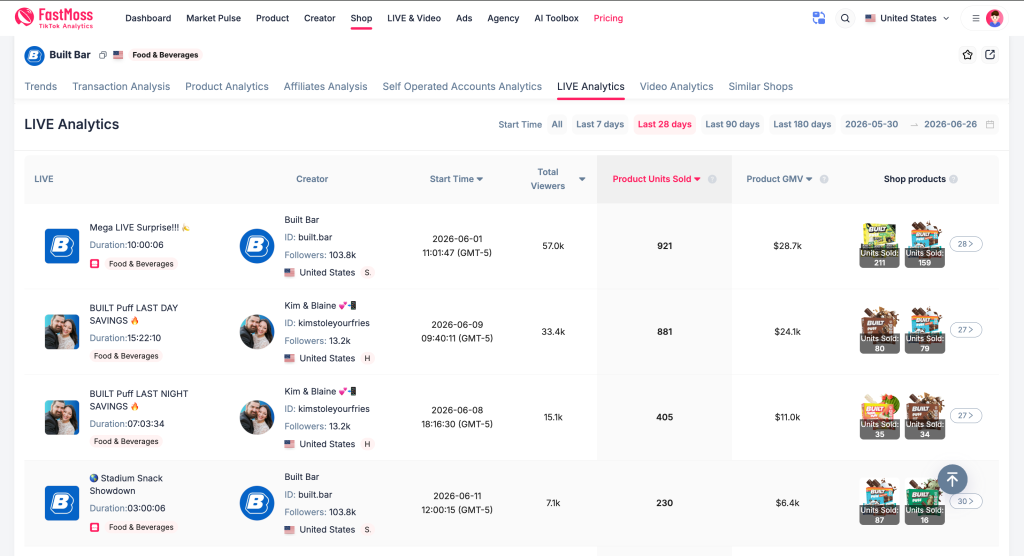
Task: Open Stadium Snack Showdown title
Action: (x=126, y=484)
